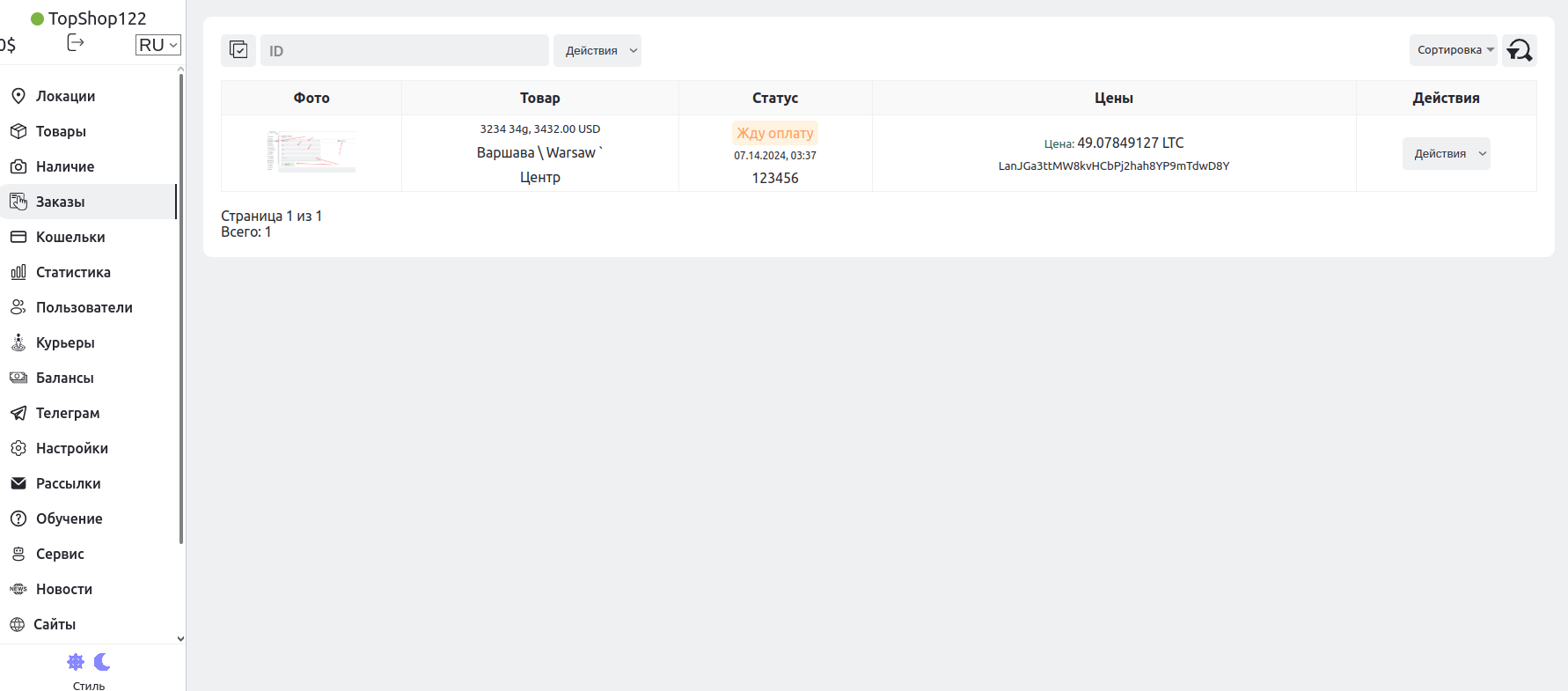Screen dimensions: 1568x691
Task: Click the refresh search icon
Action: click(1520, 50)
